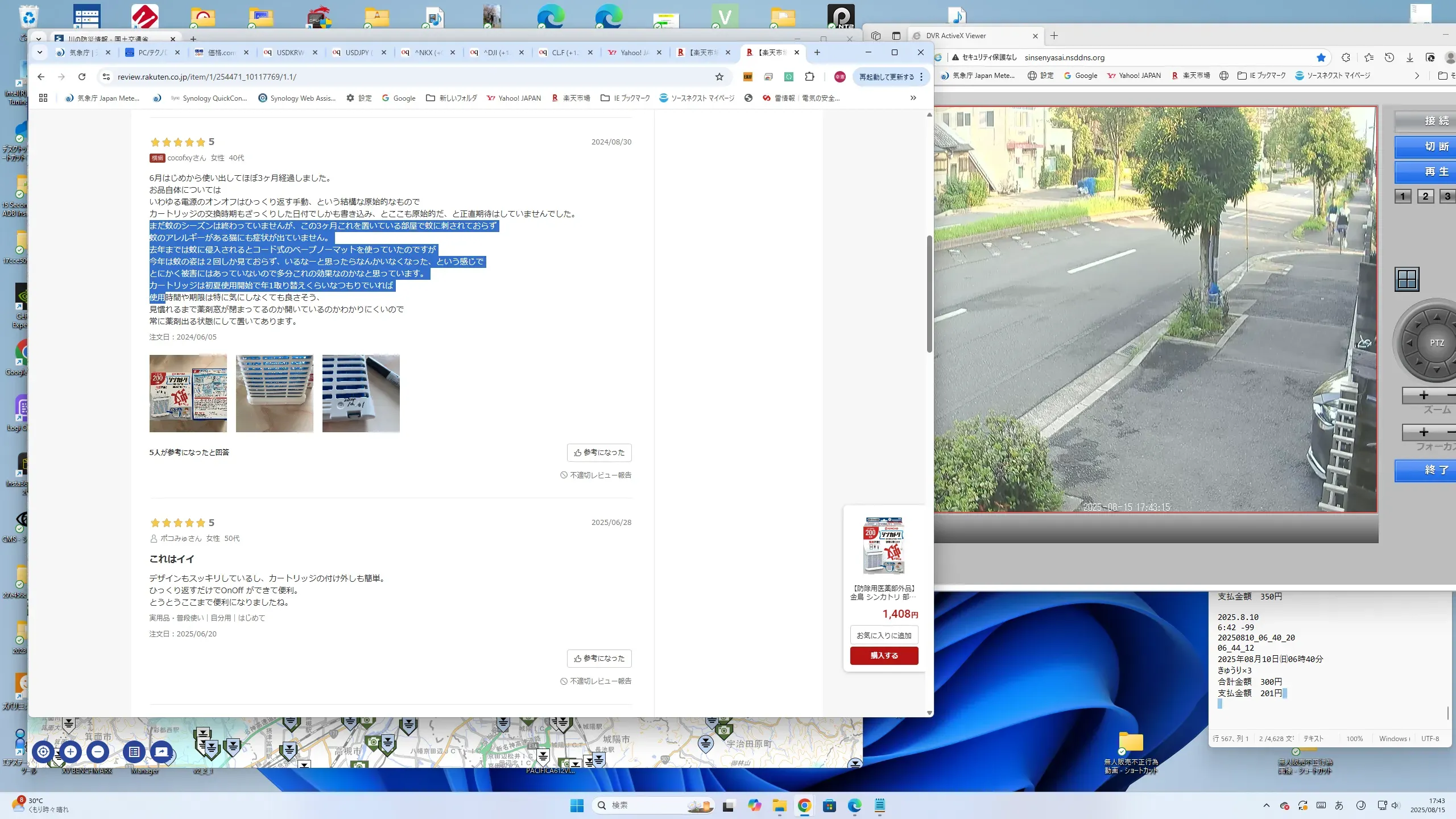Click the map current-location target icon
This screenshot has width=1456, height=819.
43,752
